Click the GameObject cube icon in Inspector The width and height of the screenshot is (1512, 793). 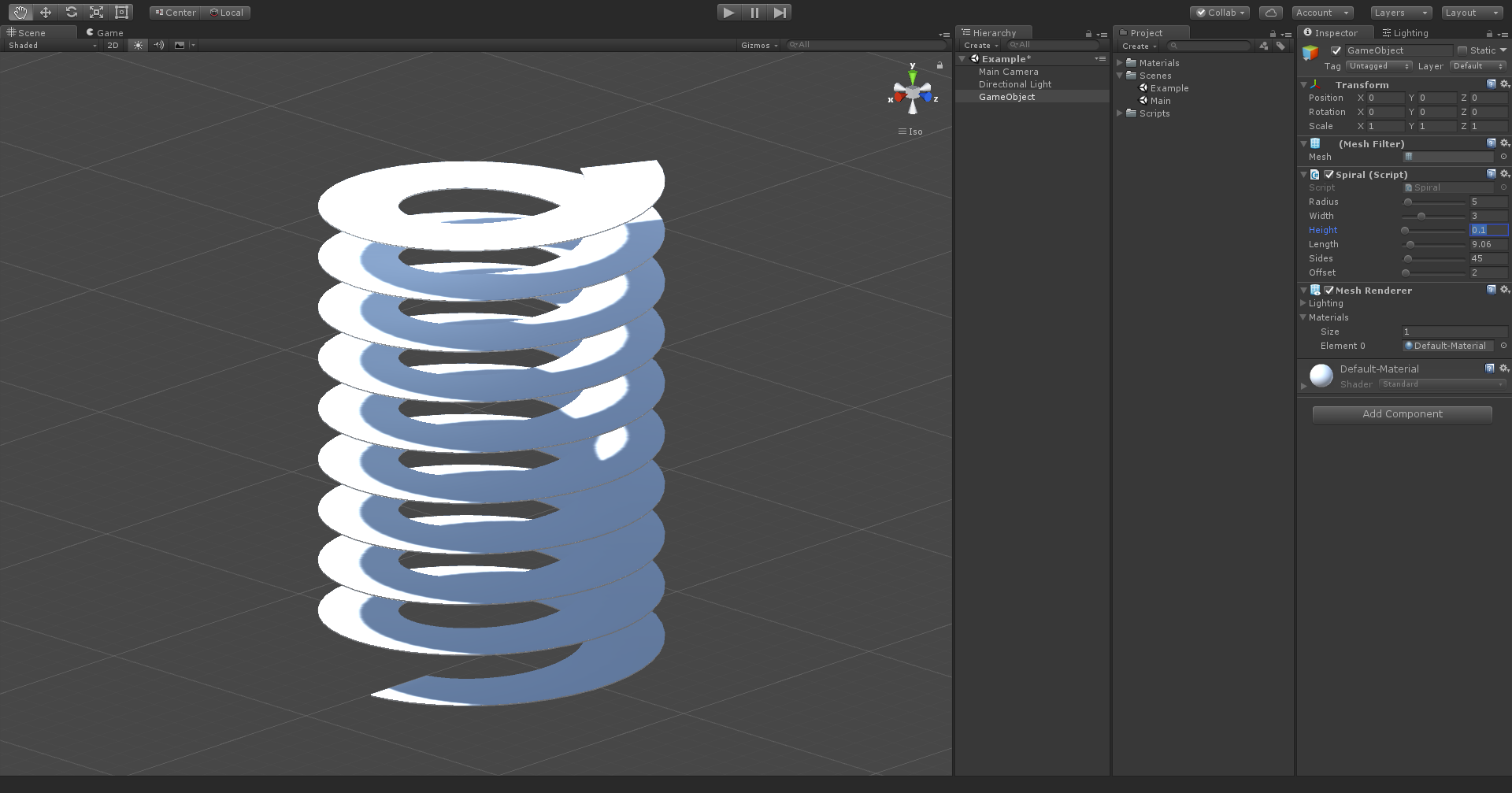coord(1310,53)
